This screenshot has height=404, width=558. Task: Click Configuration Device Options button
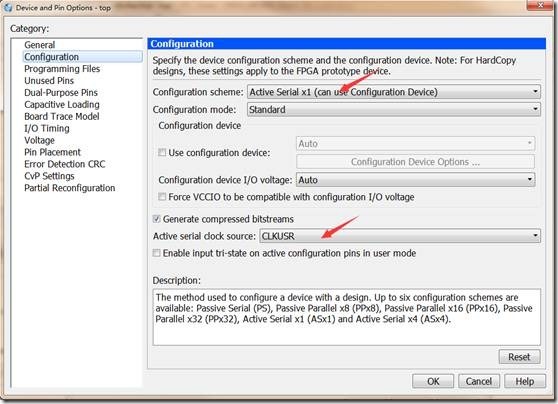415,162
